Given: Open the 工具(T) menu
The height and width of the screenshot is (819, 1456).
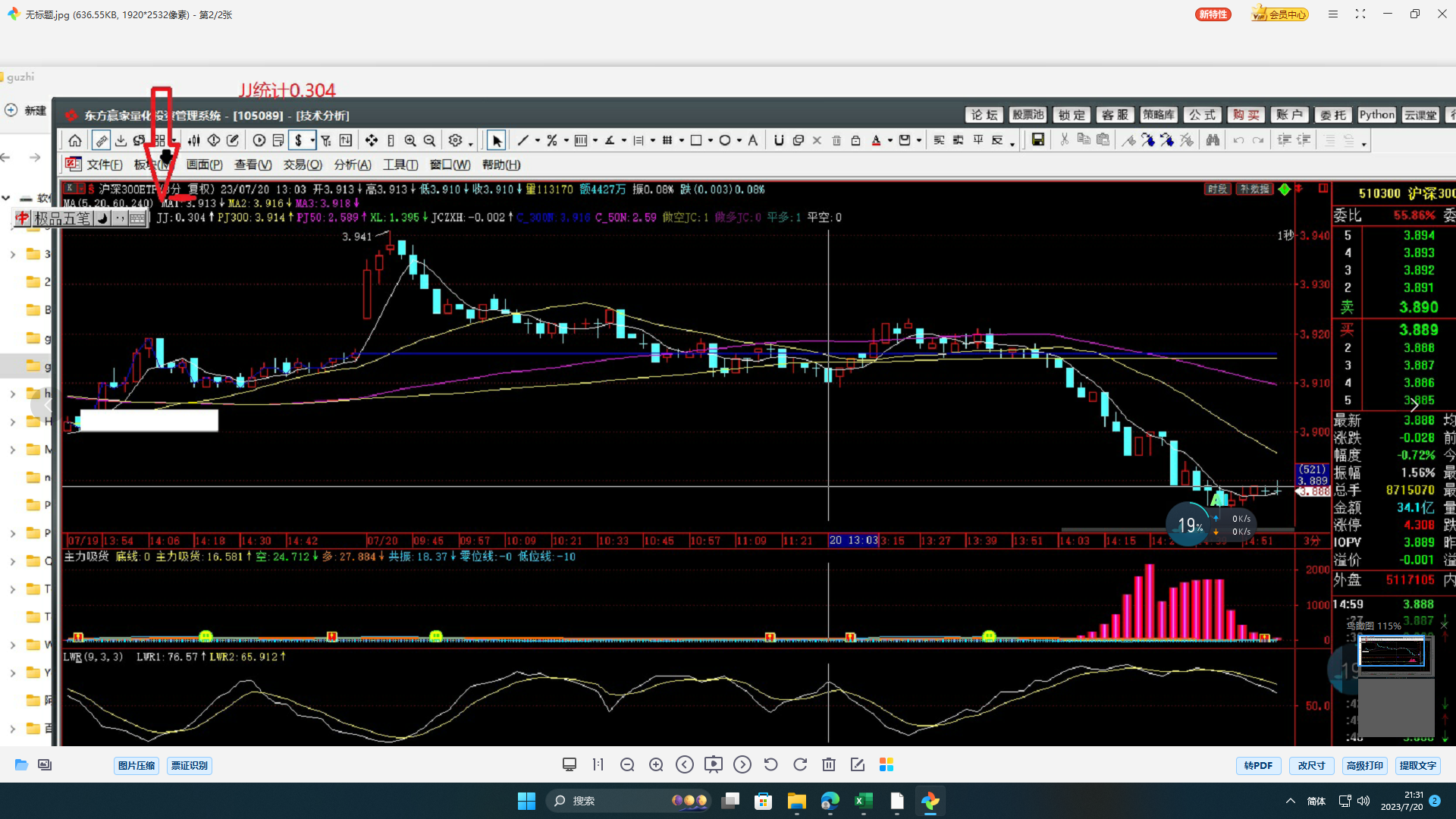Looking at the screenshot, I should click(400, 165).
